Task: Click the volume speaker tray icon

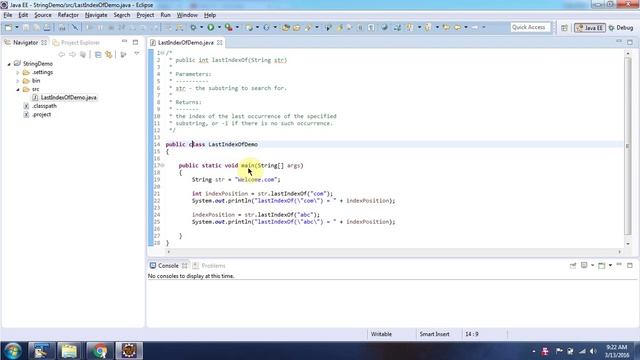Action: coord(593,351)
